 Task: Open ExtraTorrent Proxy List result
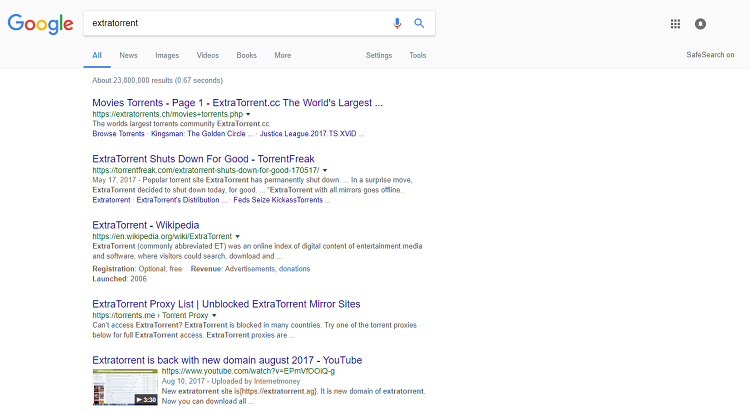click(226, 304)
